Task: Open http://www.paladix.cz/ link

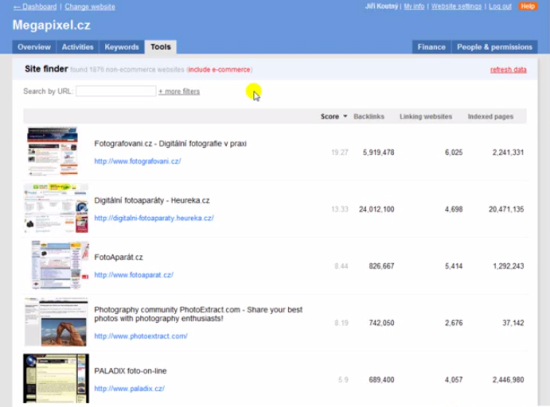Action: [x=129, y=388]
